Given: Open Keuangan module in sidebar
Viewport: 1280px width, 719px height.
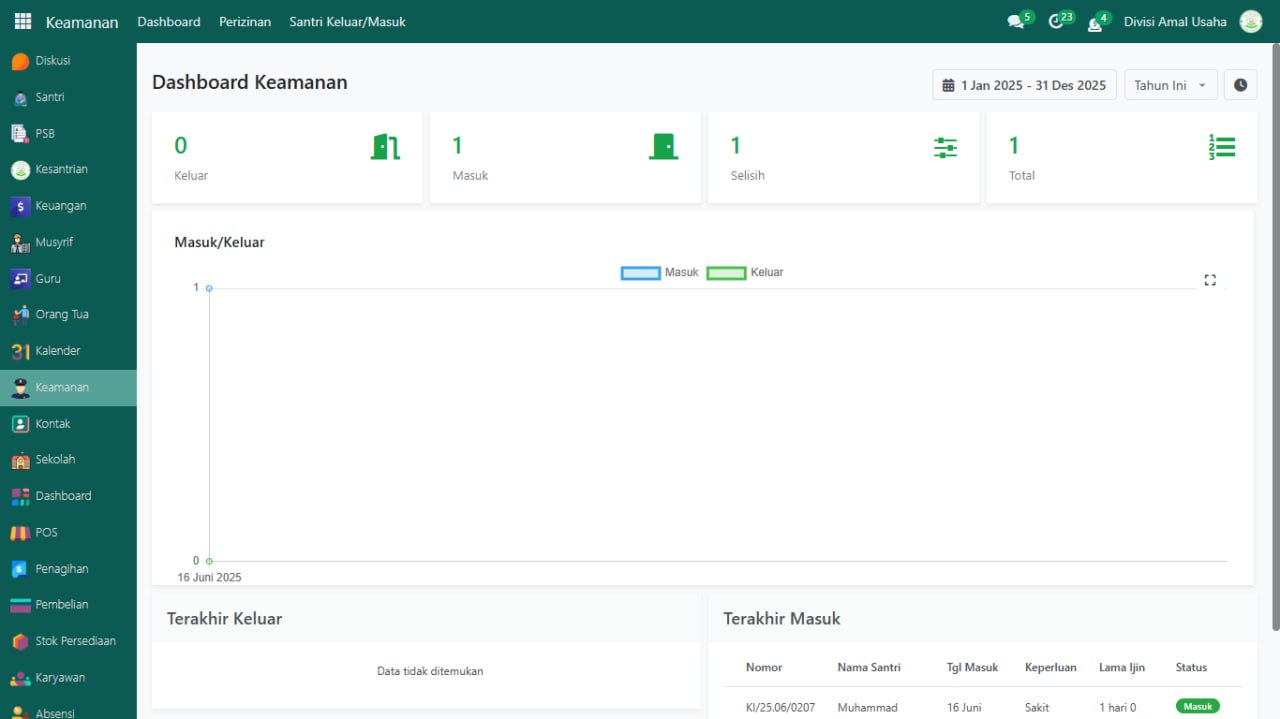Looking at the screenshot, I should (60, 206).
